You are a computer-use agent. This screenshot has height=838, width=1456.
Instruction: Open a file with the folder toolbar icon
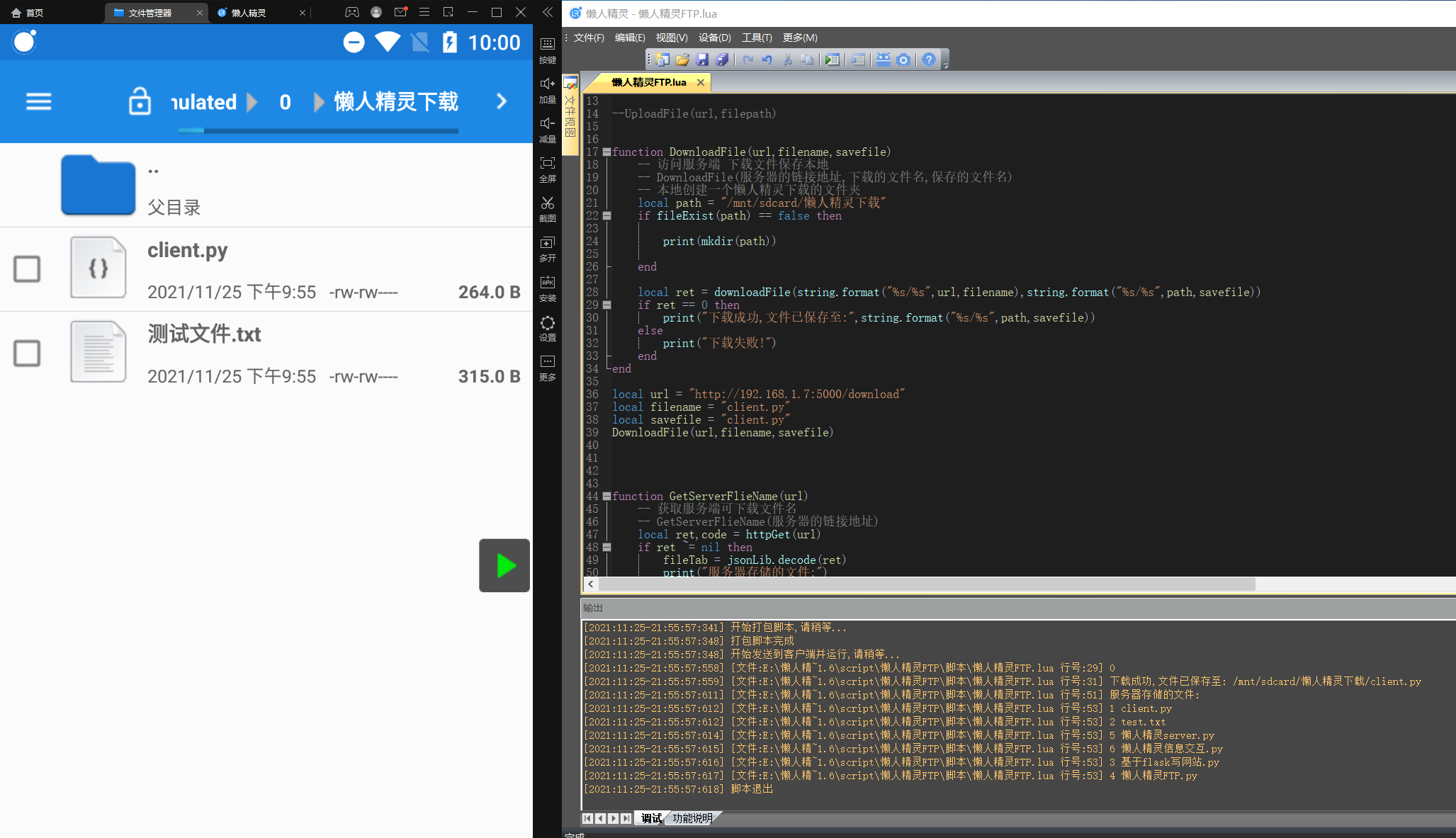pyautogui.click(x=682, y=60)
